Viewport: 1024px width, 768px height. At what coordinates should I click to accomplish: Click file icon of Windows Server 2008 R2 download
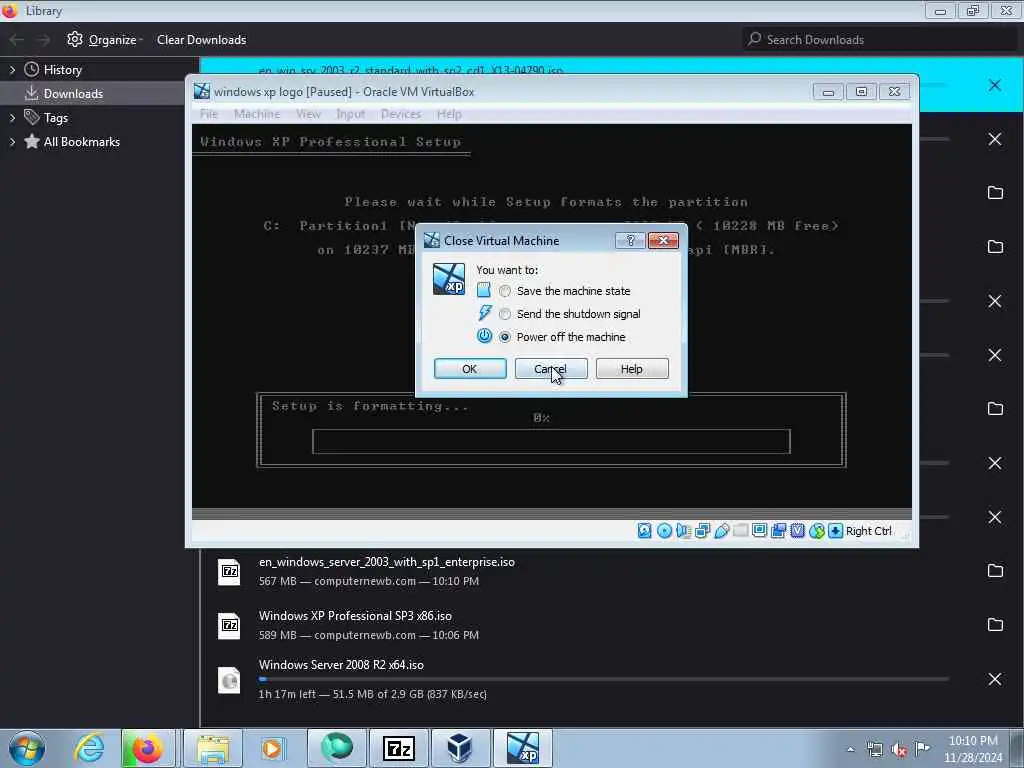229,680
